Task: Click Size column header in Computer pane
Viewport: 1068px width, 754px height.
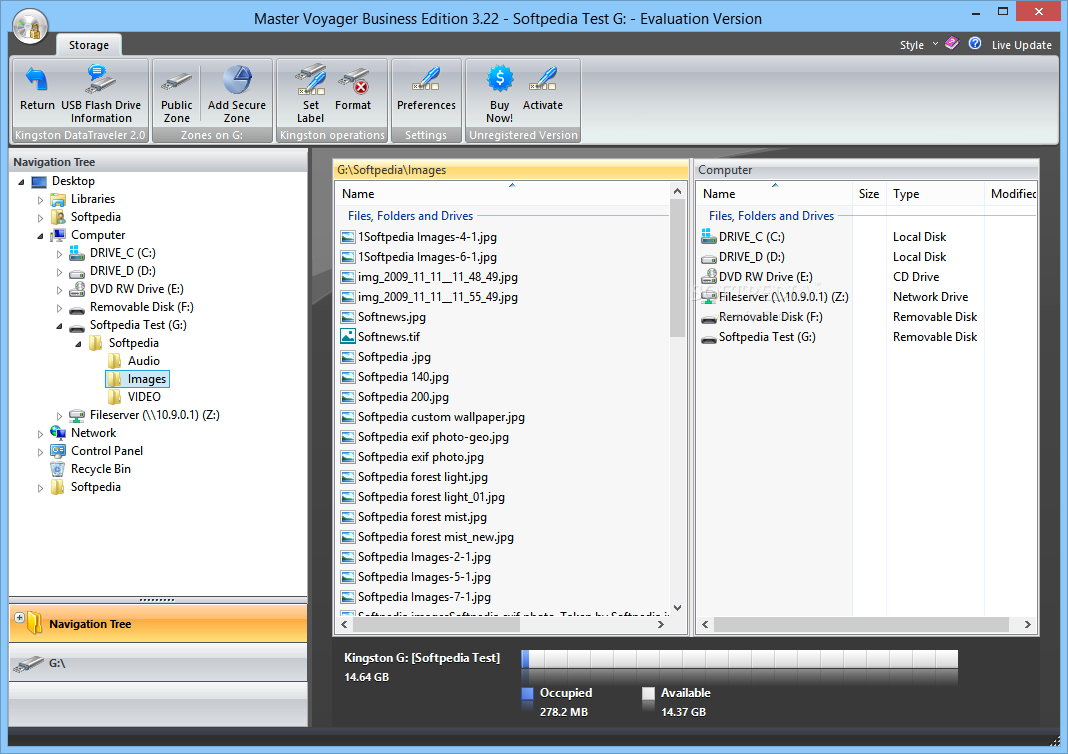Action: [x=868, y=193]
